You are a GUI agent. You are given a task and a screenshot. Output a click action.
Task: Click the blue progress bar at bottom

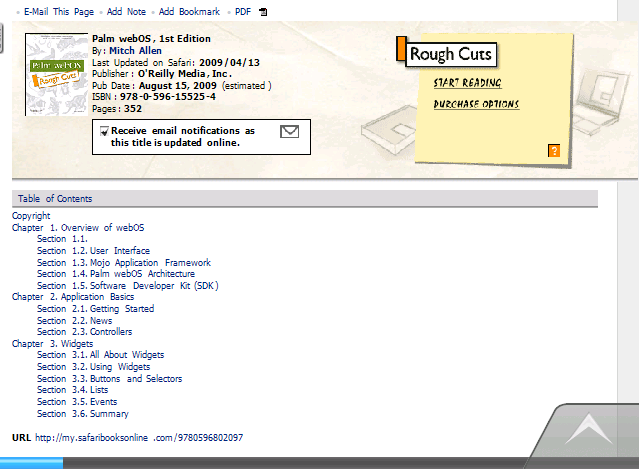[x=31, y=463]
